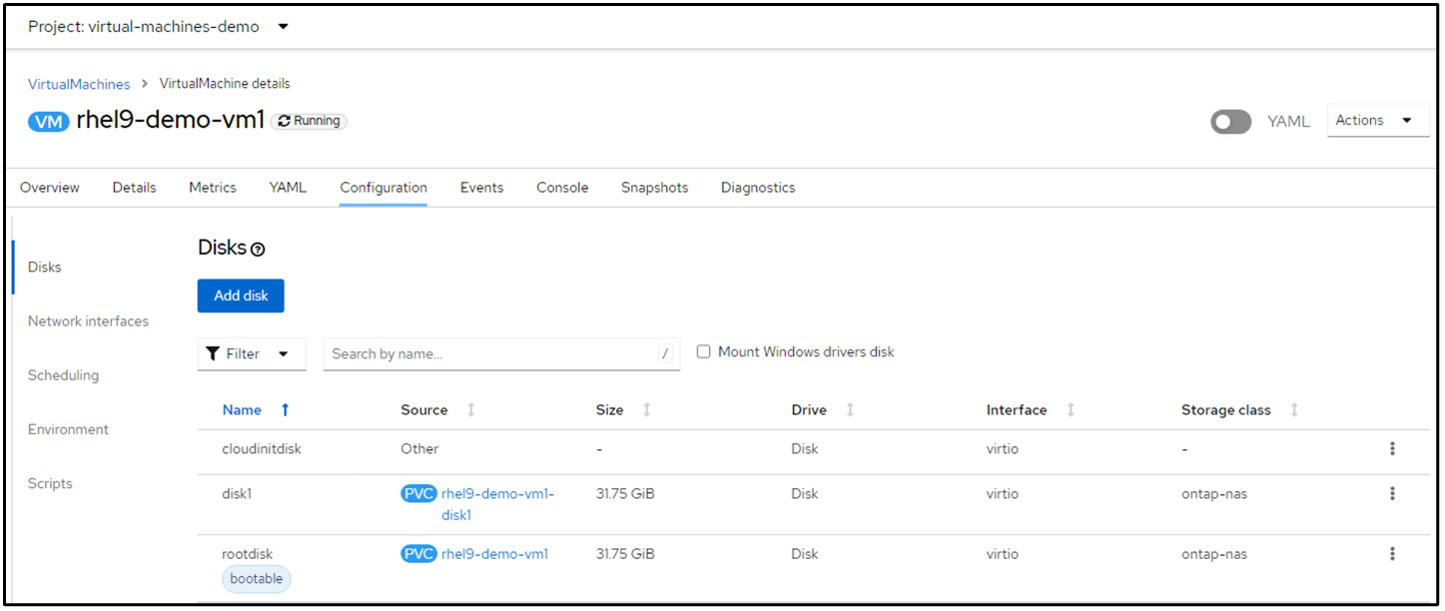
Task: Sort by Source column sort icon
Action: pyautogui.click(x=471, y=410)
